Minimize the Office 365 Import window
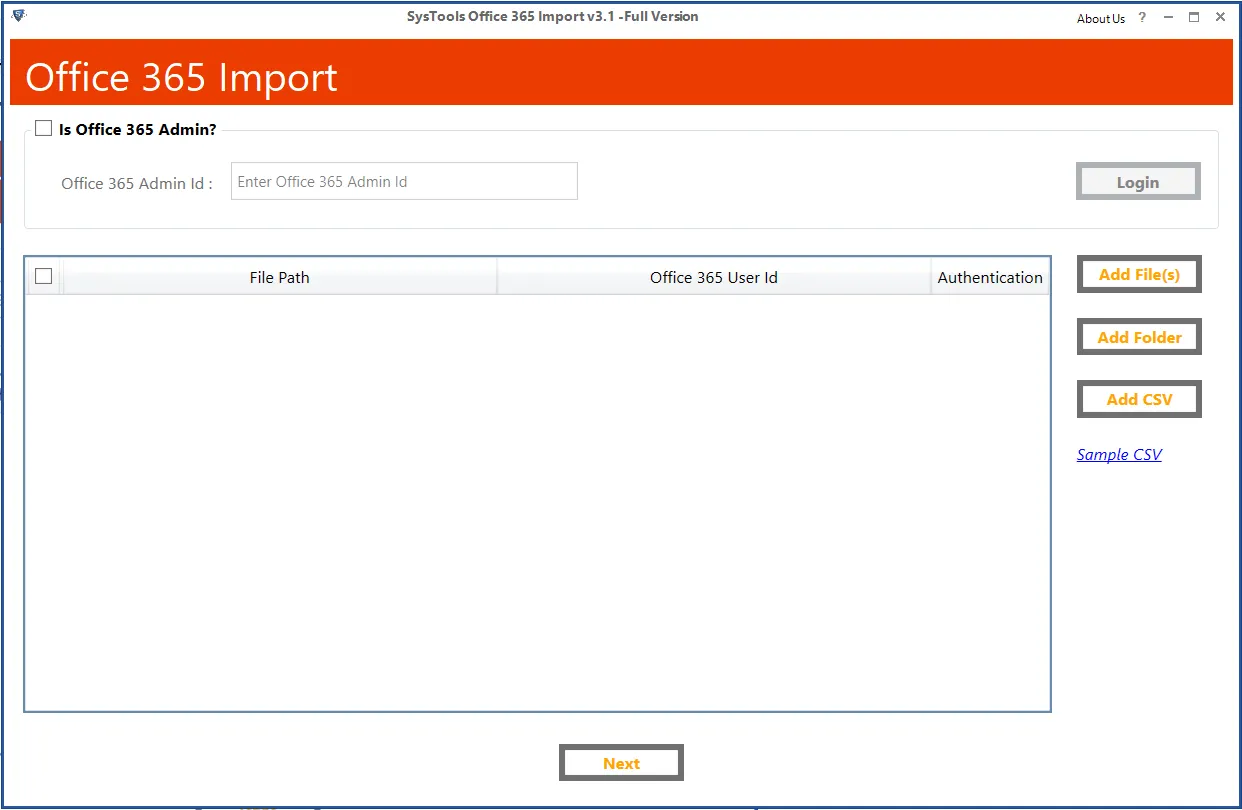Screen dimensions: 1242x810 pyautogui.click(x=1167, y=18)
